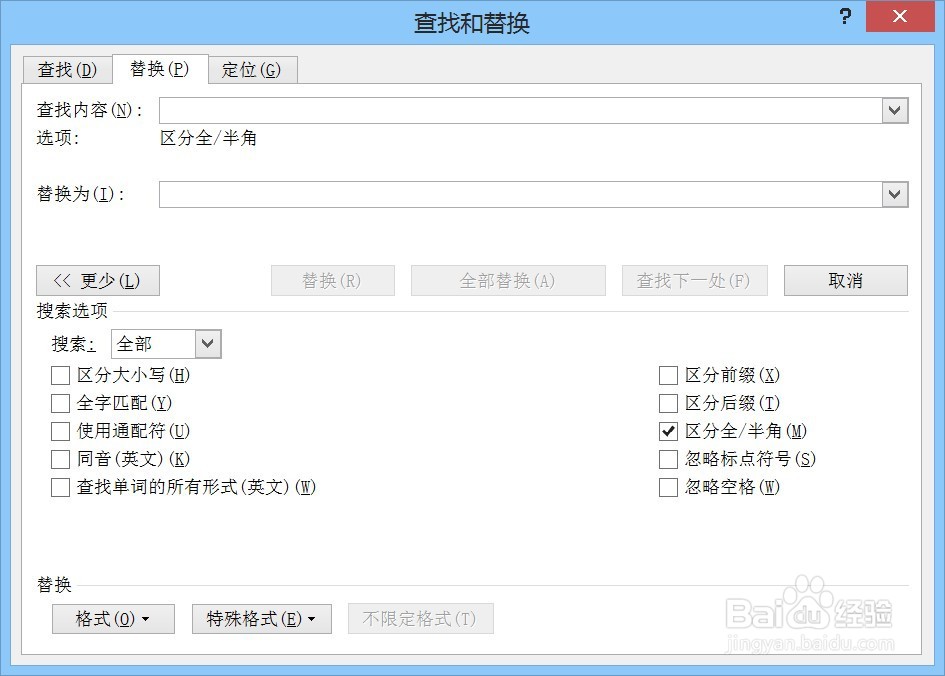Tick the 区分后缀(T) checkbox
Image resolution: width=945 pixels, height=676 pixels.
coord(668,403)
